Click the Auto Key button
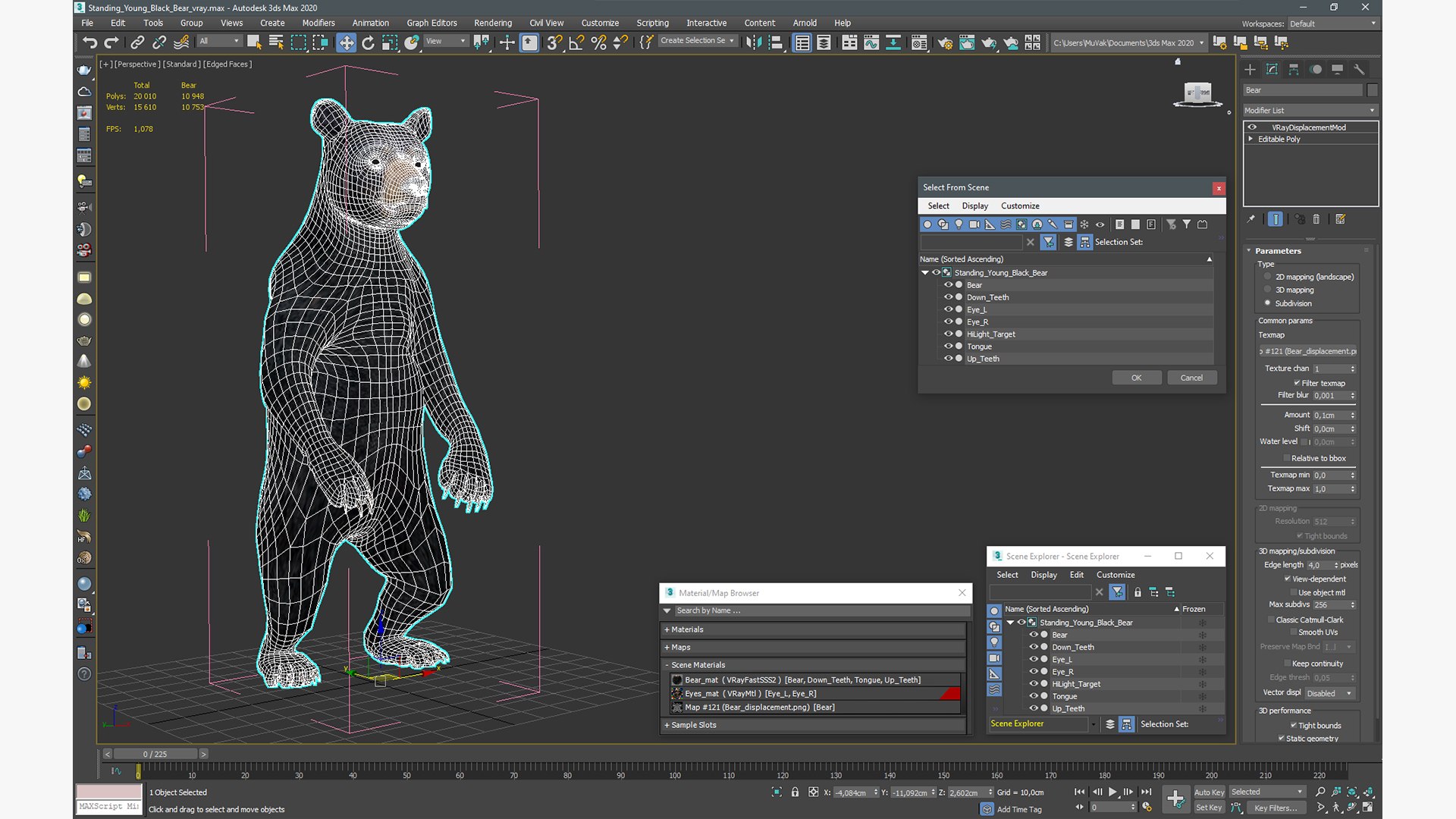The image size is (1456, 819). [1209, 792]
